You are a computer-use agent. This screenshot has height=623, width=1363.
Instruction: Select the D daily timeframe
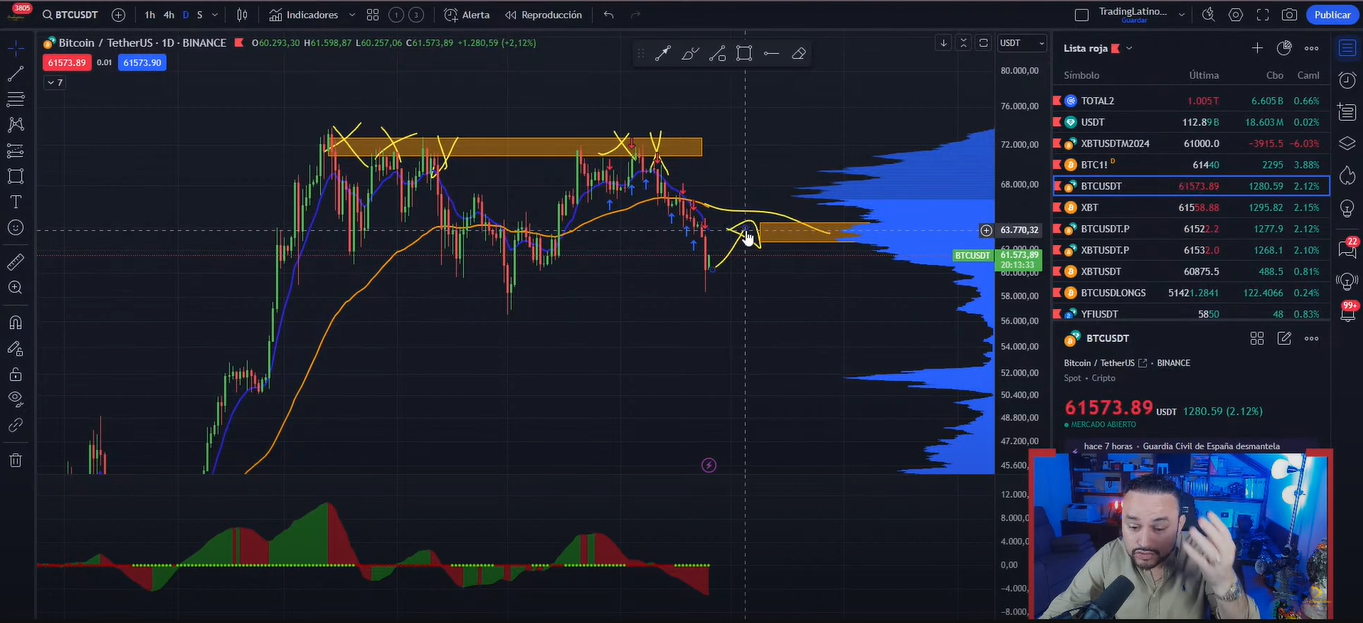[185, 15]
